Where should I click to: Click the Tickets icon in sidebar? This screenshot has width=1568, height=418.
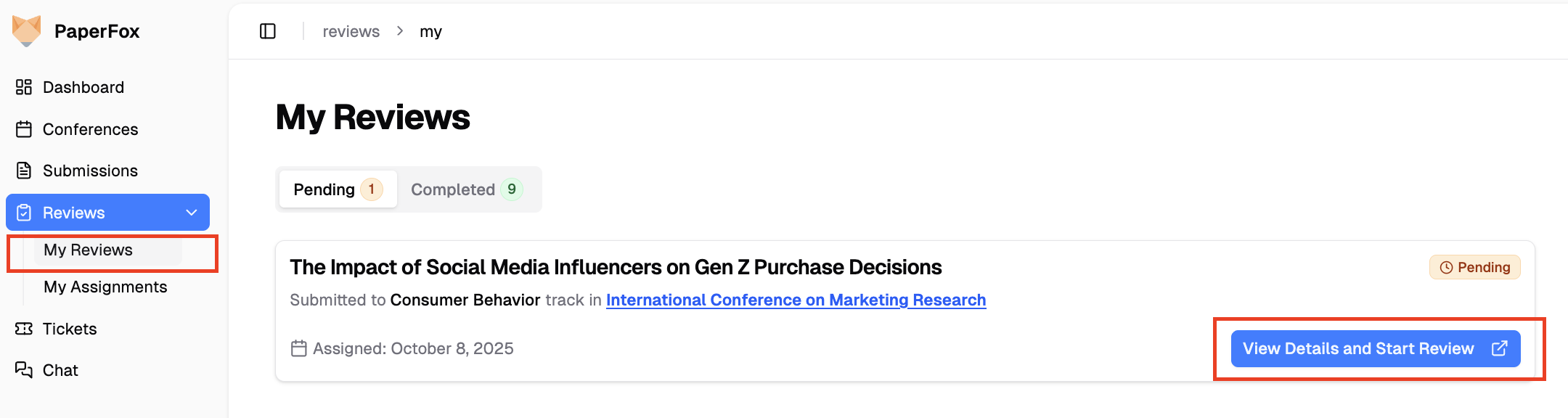pyautogui.click(x=24, y=329)
